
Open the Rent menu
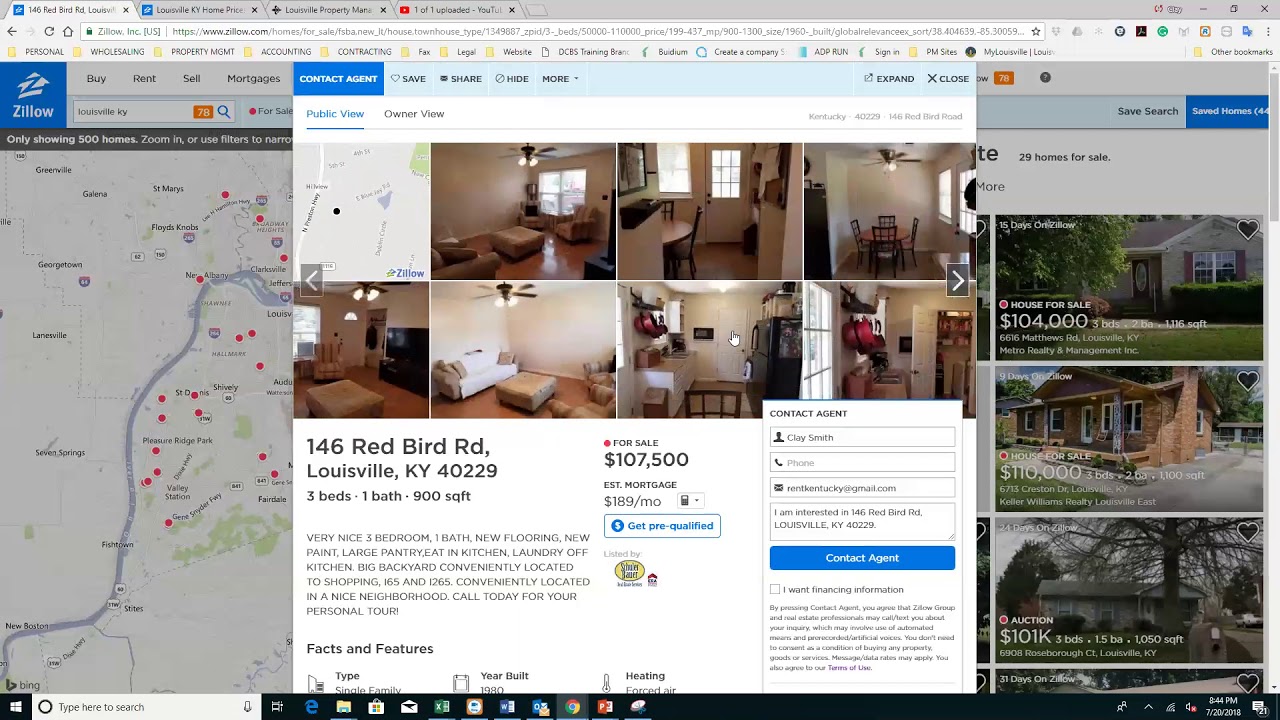(144, 78)
